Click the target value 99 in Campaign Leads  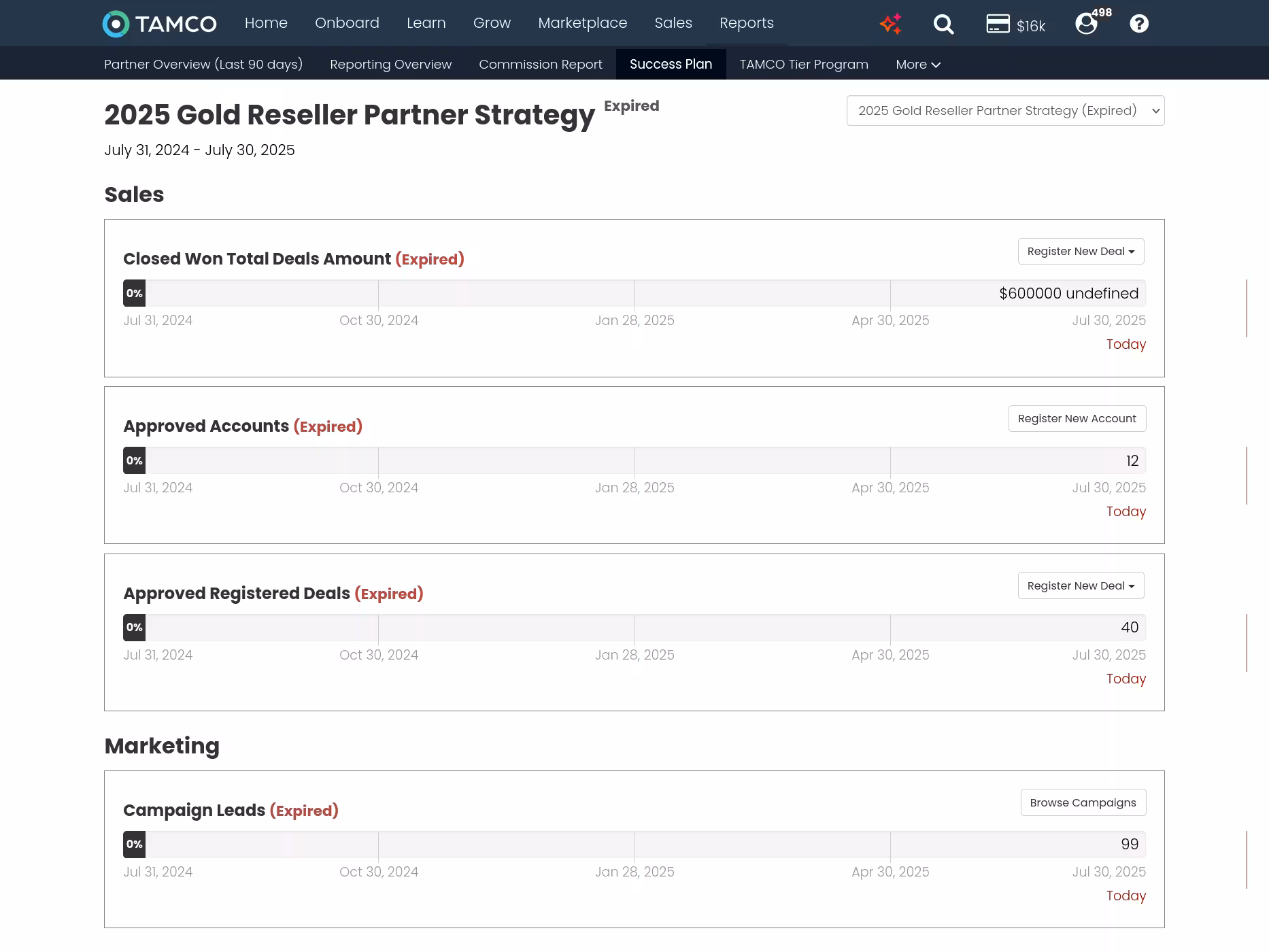(x=1130, y=845)
